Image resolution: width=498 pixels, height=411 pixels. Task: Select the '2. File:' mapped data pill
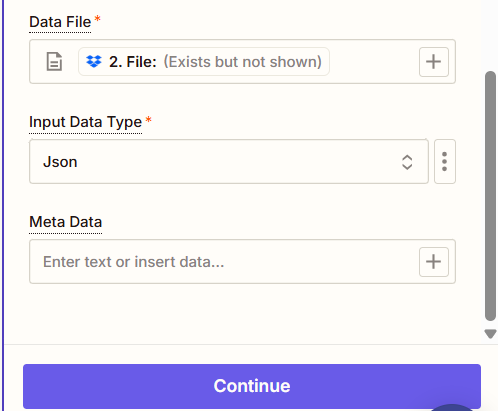pos(204,62)
